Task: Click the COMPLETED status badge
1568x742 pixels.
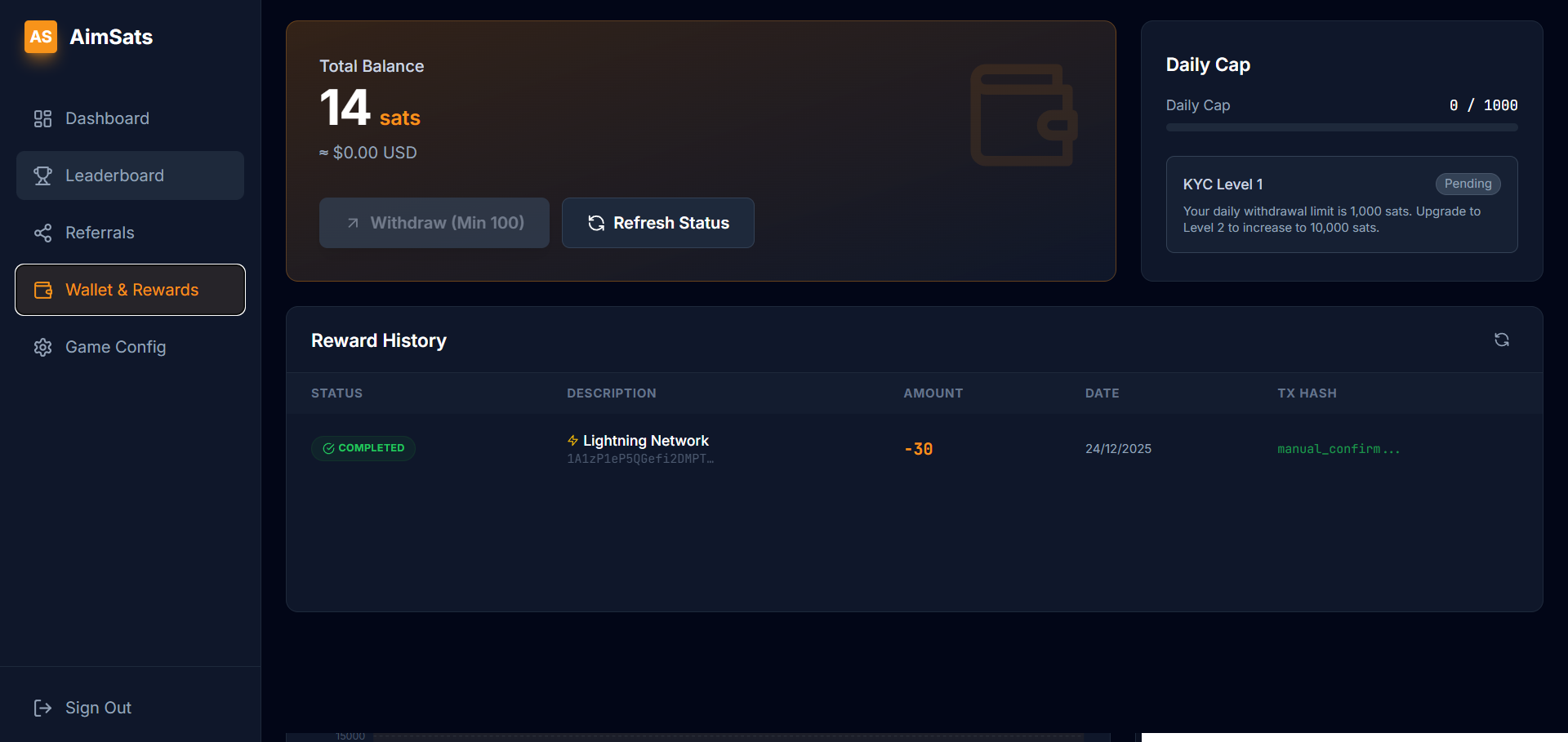Action: coord(363,448)
